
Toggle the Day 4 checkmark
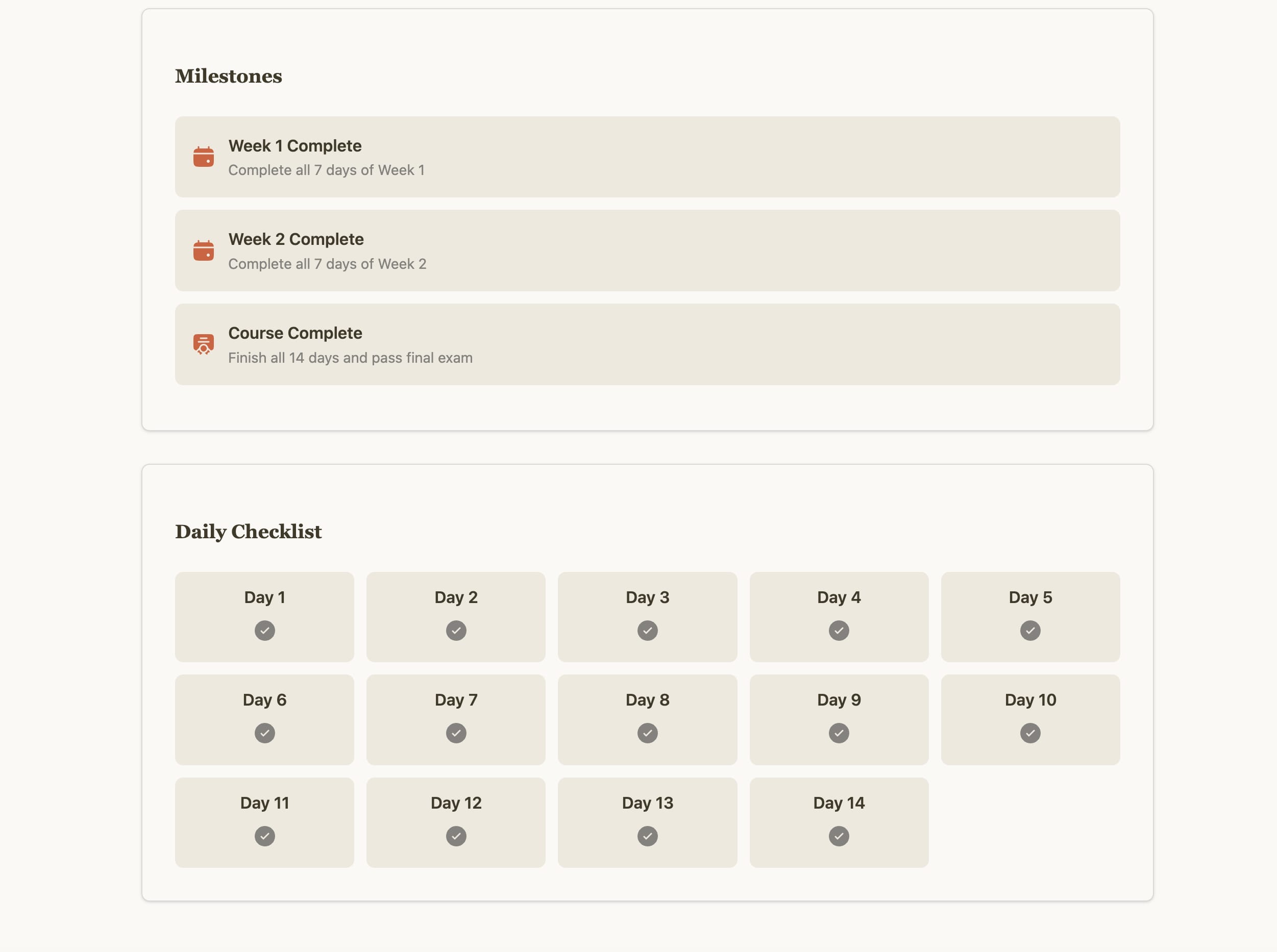(x=839, y=631)
